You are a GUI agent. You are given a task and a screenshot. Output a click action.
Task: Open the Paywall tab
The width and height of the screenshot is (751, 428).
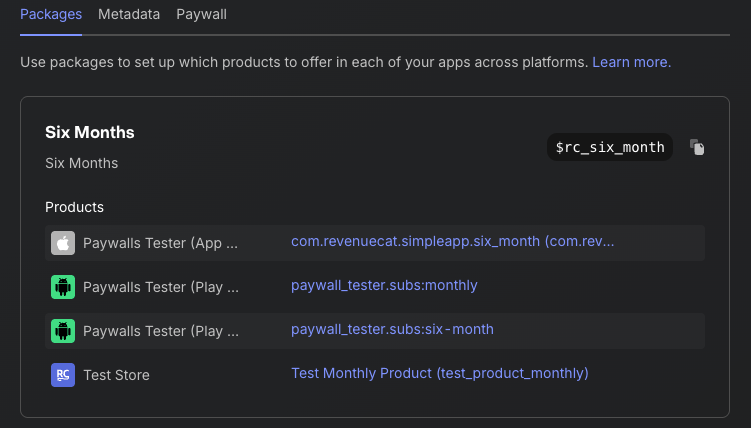coord(201,14)
